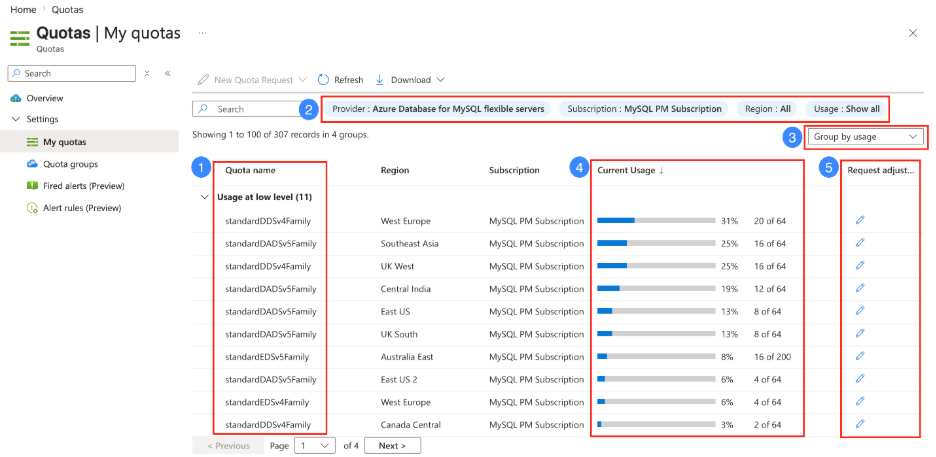
Task: Collapse the Usage at low level group
Action: tap(205, 197)
